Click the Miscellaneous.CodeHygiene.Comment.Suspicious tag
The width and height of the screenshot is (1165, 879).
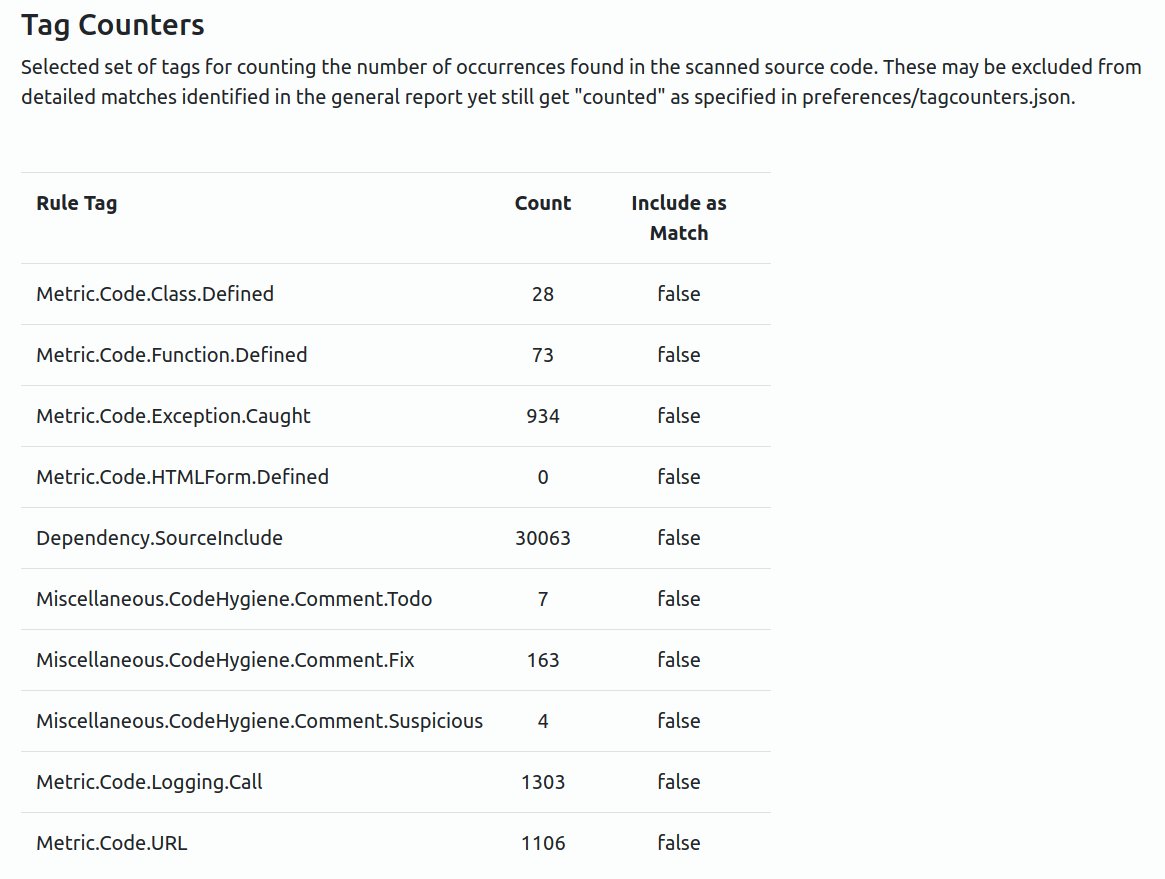[x=259, y=721]
